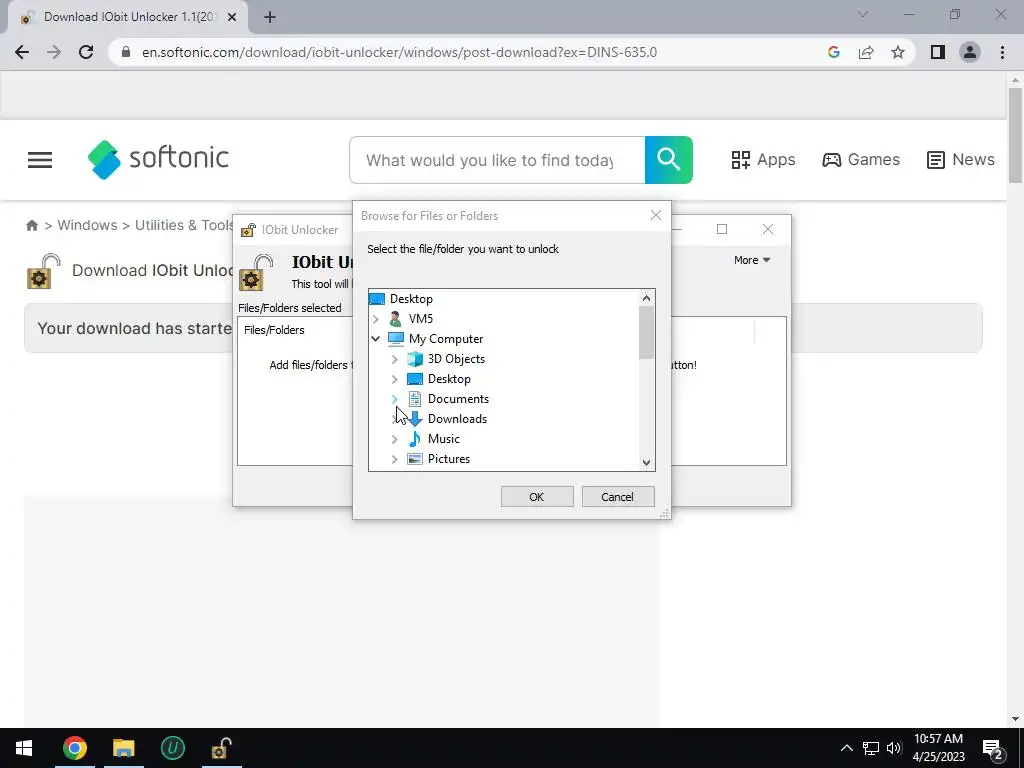The width and height of the screenshot is (1024, 768).
Task: Click the Music note icon
Action: (x=415, y=439)
